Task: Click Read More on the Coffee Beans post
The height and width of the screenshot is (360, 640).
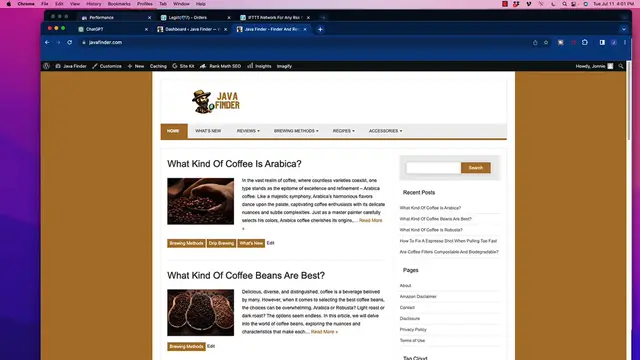Action: [x=324, y=332]
